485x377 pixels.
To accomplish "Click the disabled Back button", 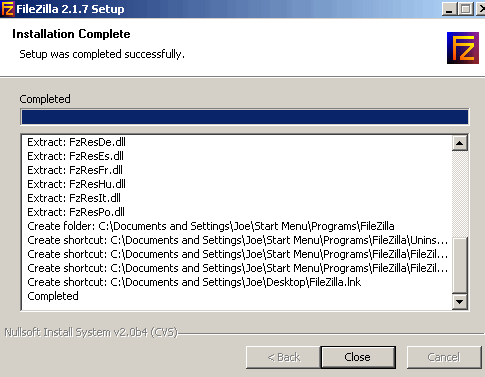I will (284, 357).
